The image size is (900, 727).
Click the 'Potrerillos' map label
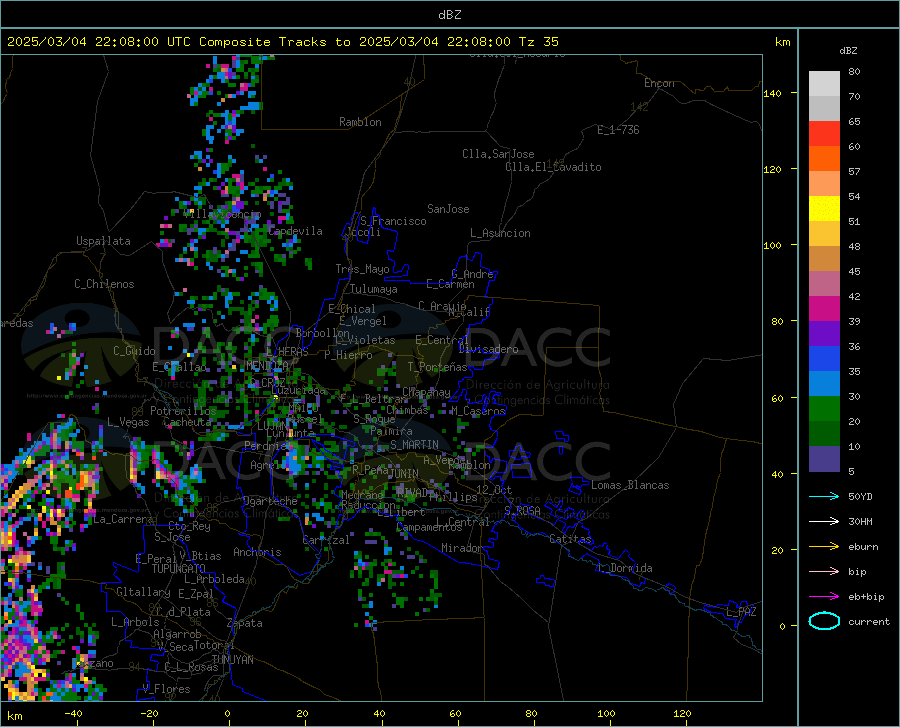(183, 411)
